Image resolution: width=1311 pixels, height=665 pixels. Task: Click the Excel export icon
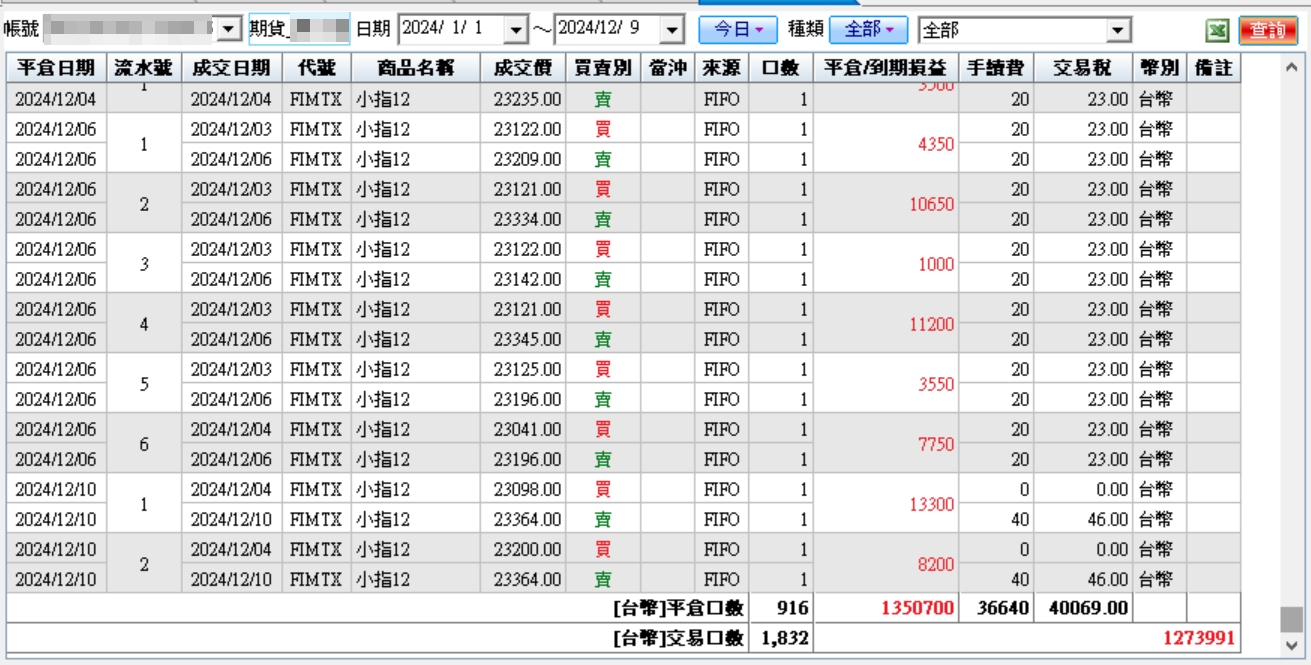pos(1217,31)
